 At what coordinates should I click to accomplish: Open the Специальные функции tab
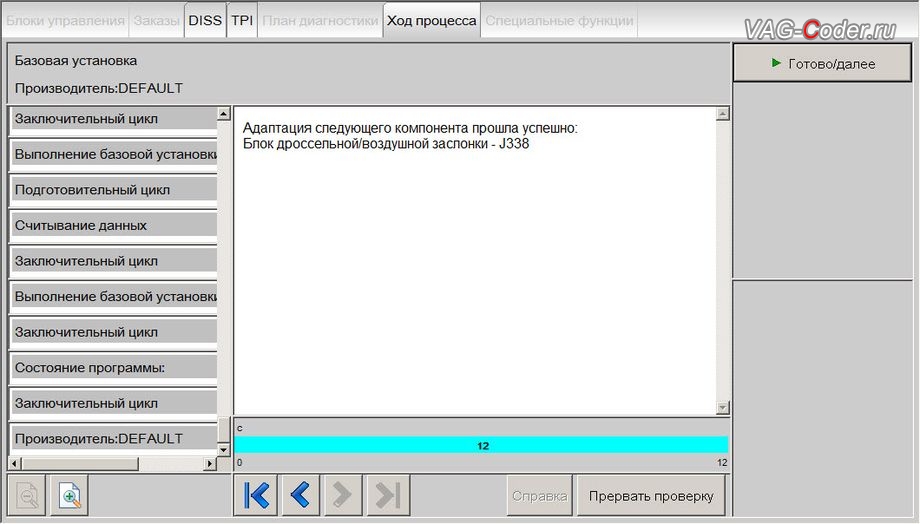[559, 21]
